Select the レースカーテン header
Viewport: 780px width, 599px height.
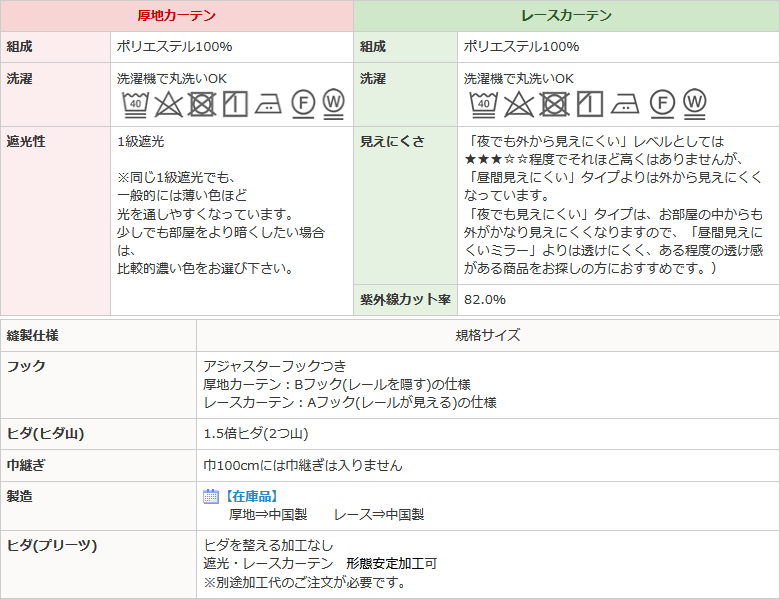[x=566, y=16]
